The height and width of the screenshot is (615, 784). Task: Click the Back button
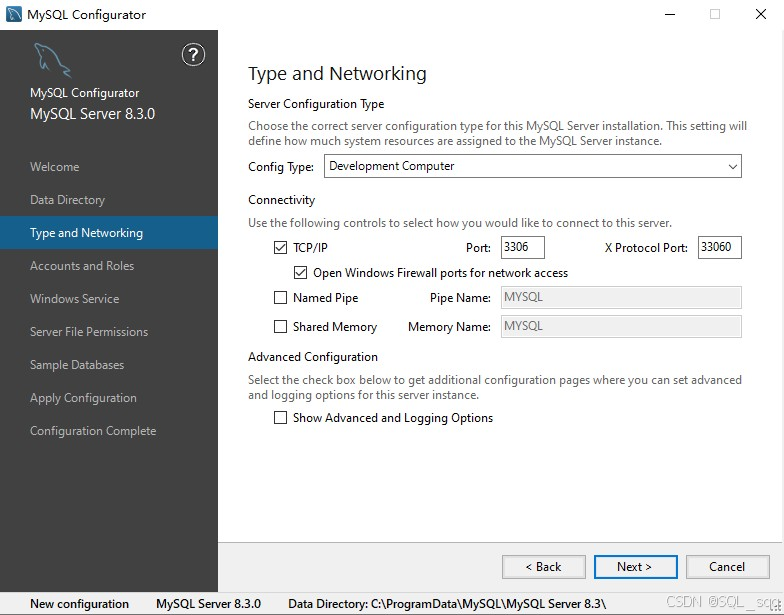(x=544, y=566)
